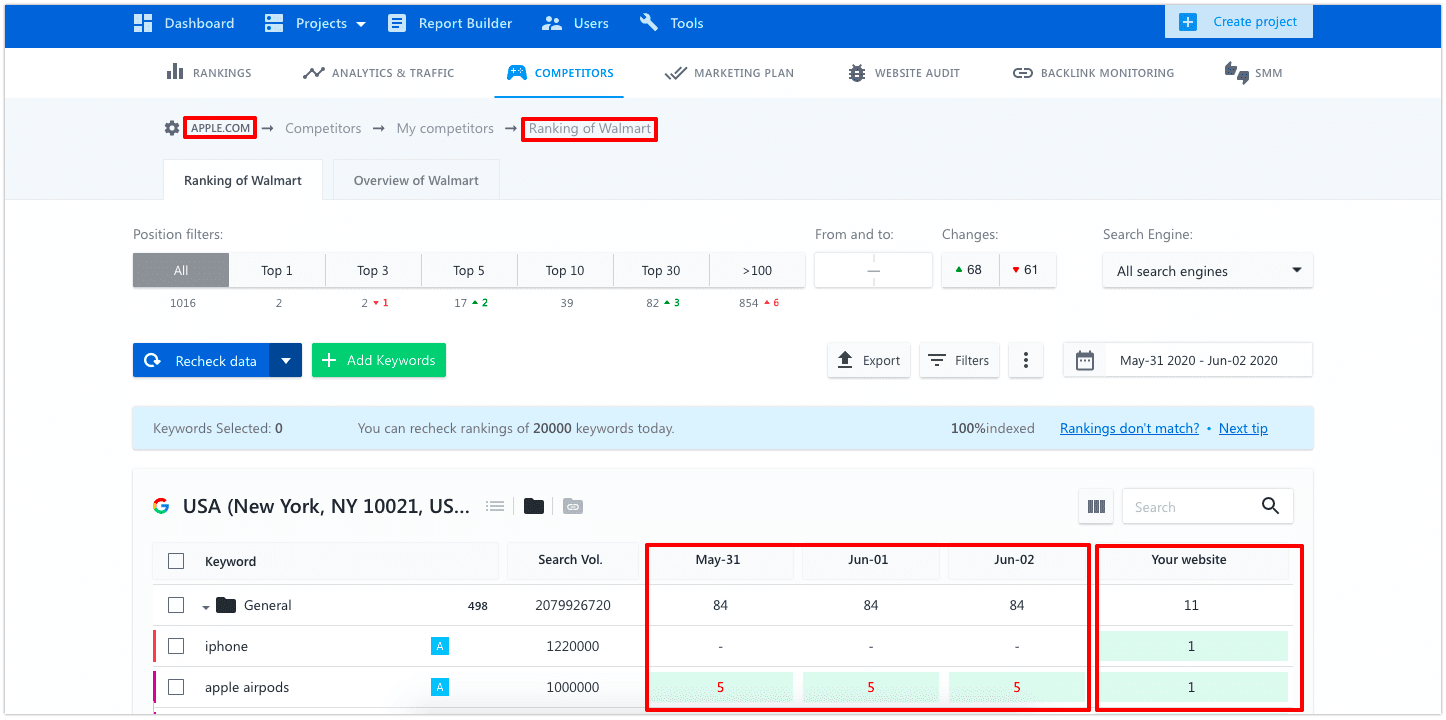Click the APPLE.COM breadcrumb

click(221, 128)
